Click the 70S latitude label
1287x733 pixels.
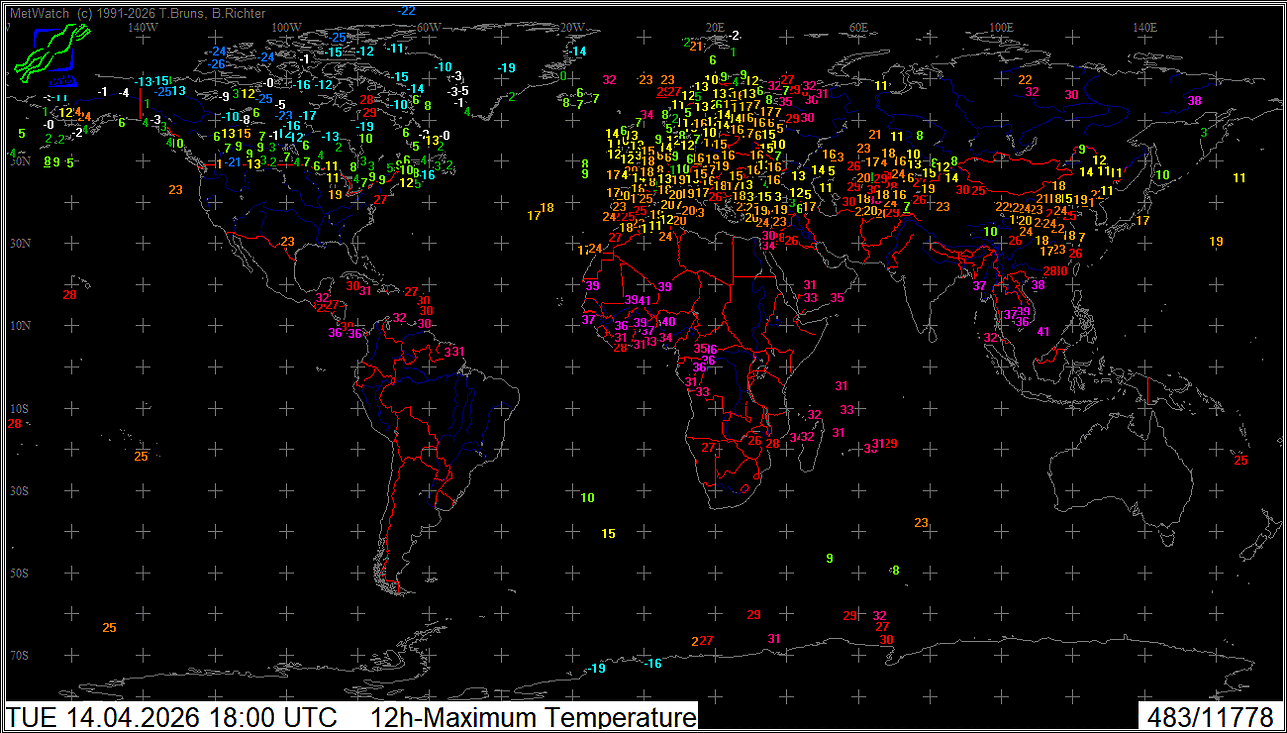[20, 655]
